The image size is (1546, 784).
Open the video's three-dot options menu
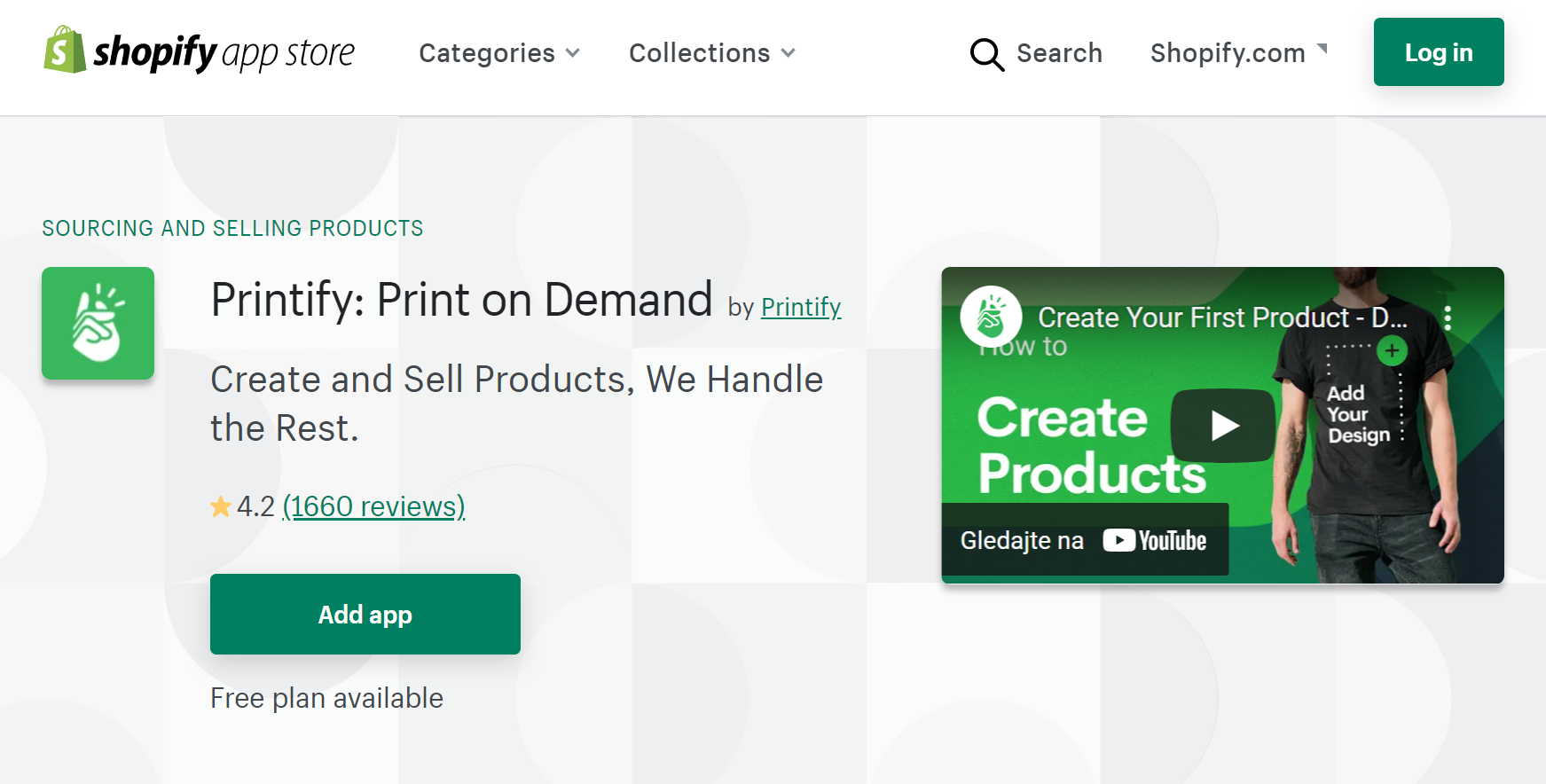click(x=1448, y=318)
